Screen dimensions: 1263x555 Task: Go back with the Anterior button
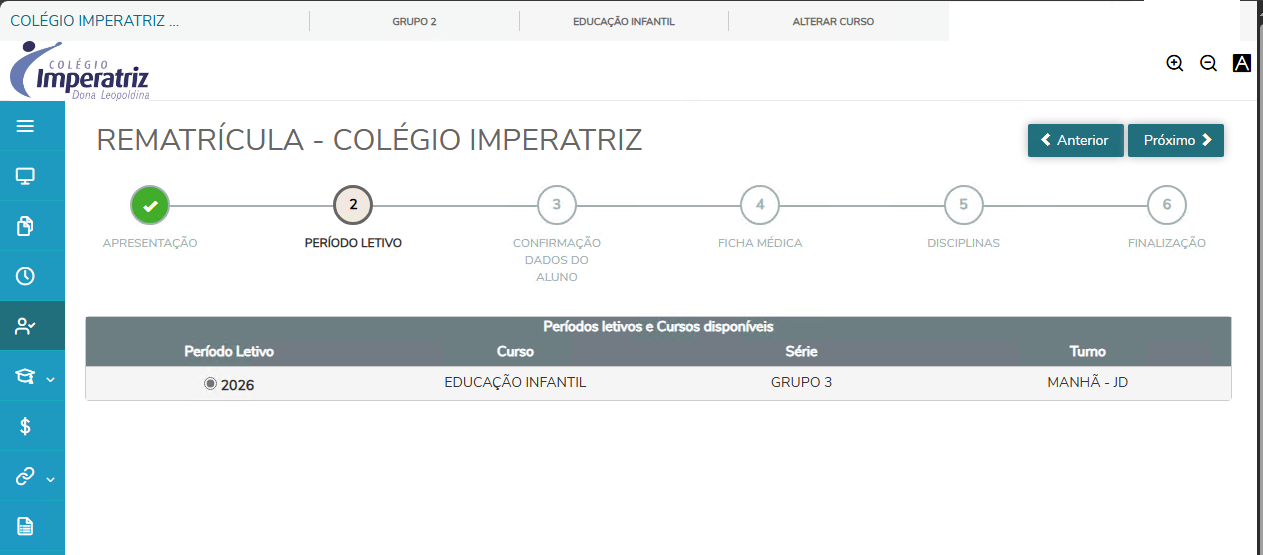(1076, 140)
